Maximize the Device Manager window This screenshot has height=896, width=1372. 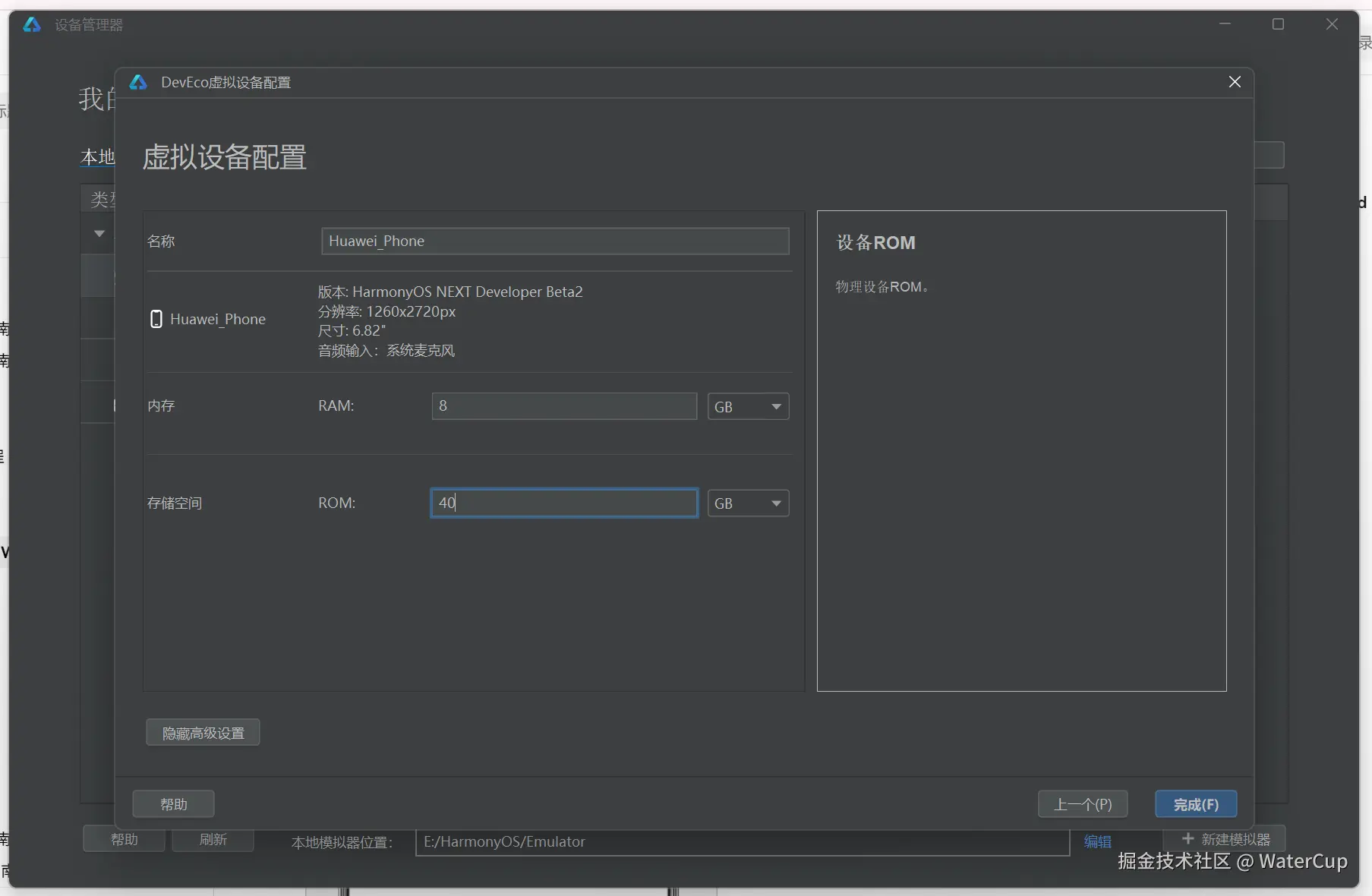pos(1279,24)
